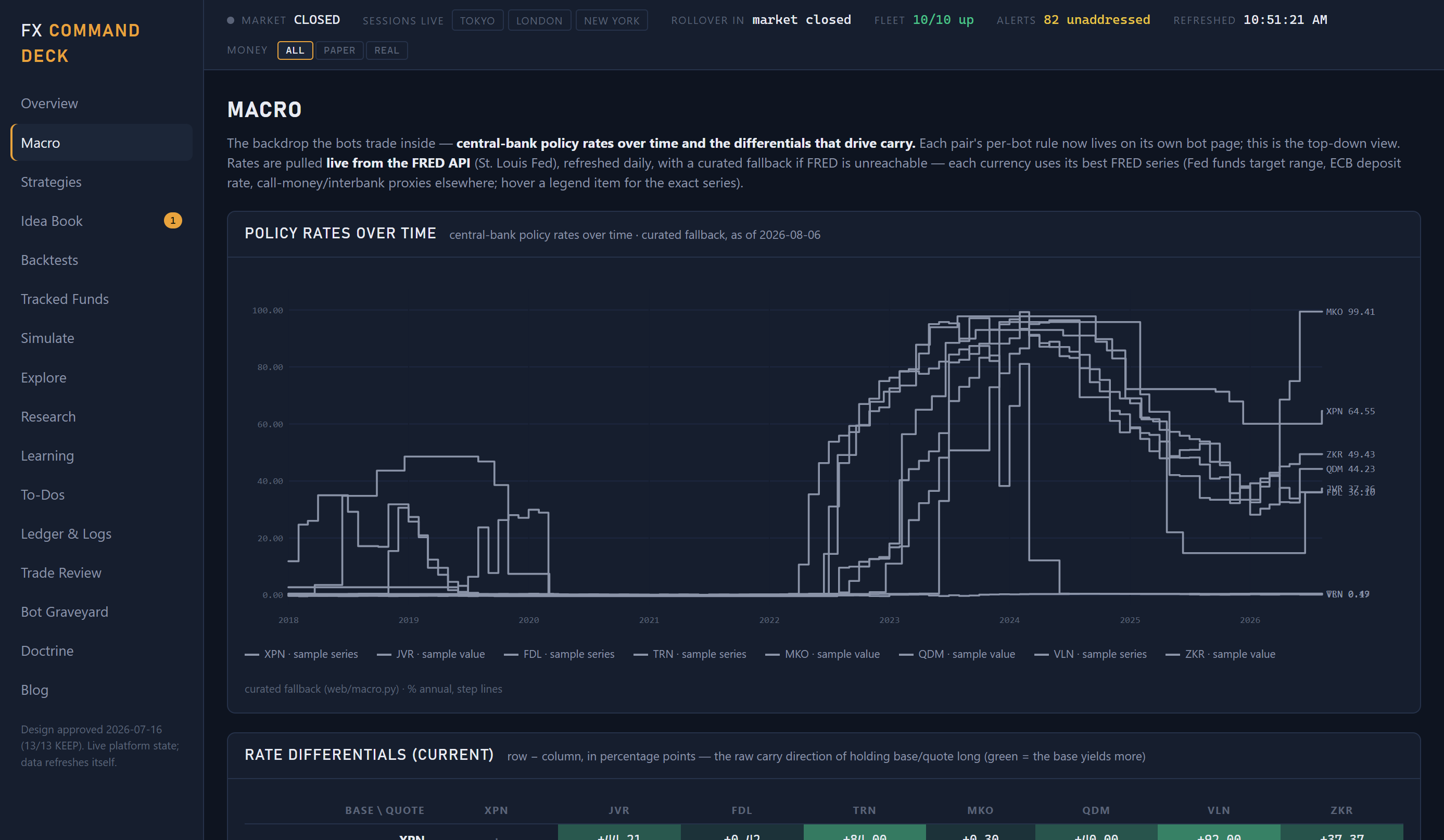Open Trade Review page

[61, 573]
